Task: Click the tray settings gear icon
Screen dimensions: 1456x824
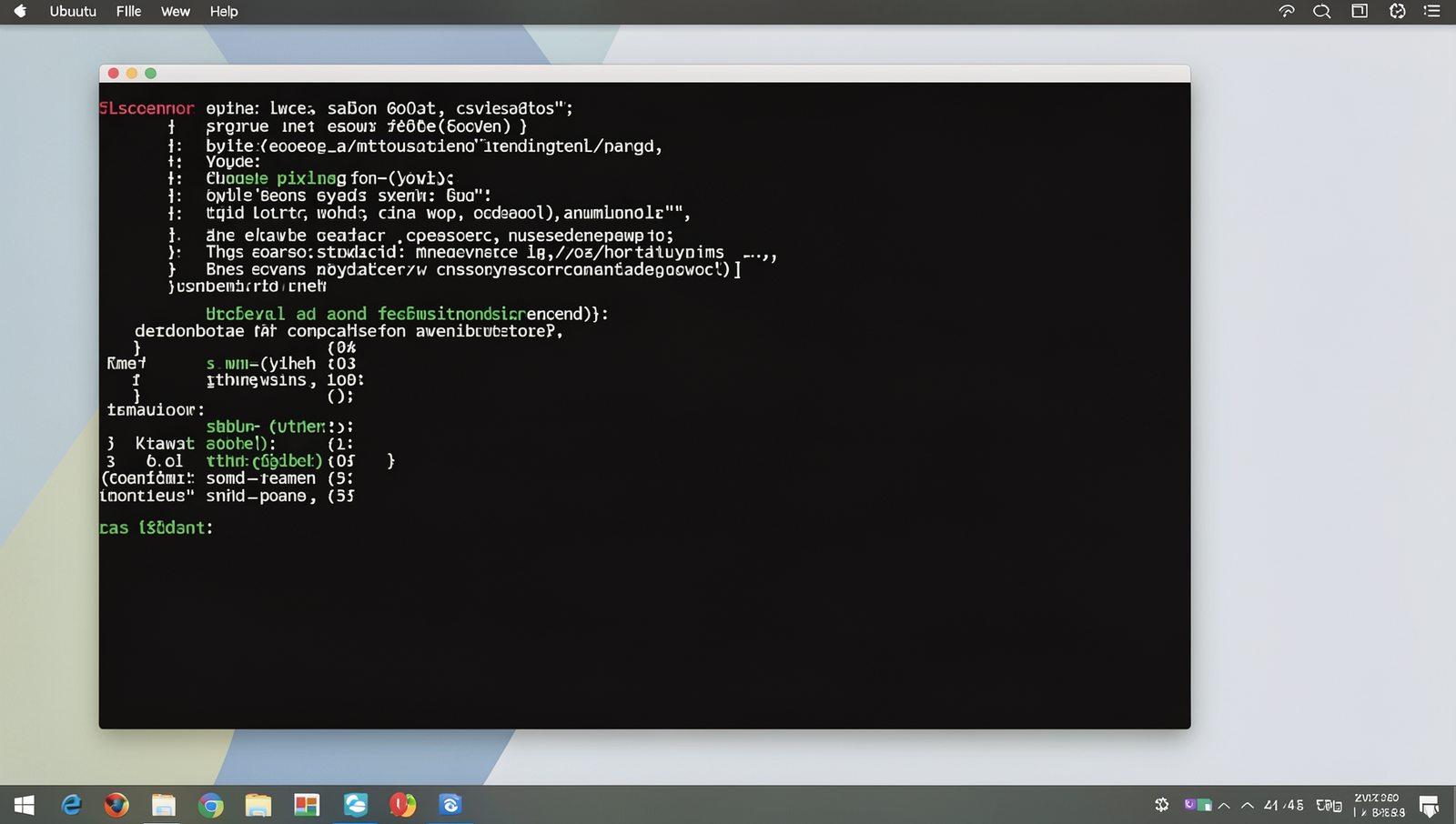Action: pyautogui.click(x=1162, y=805)
